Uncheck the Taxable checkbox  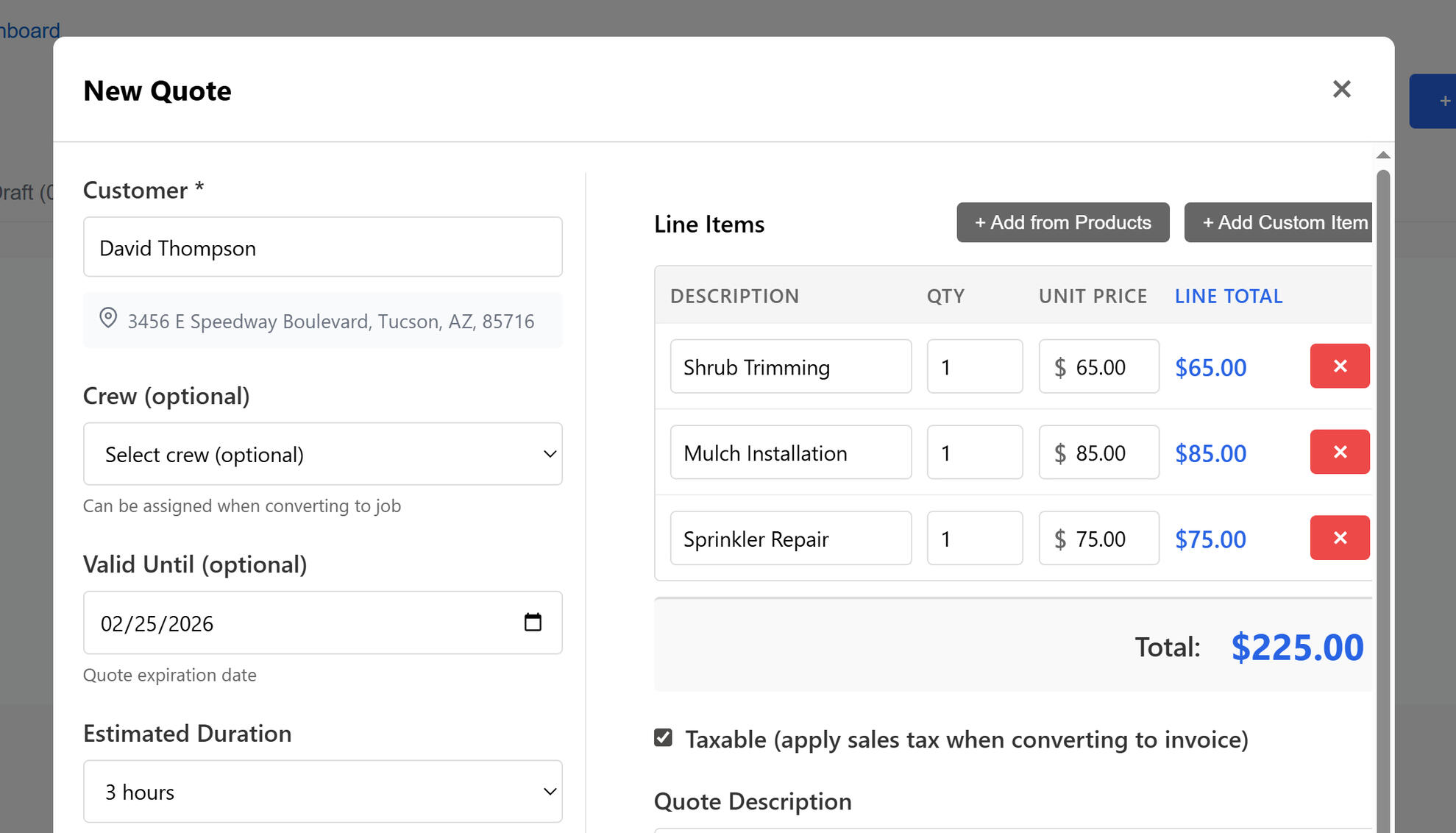(x=663, y=738)
